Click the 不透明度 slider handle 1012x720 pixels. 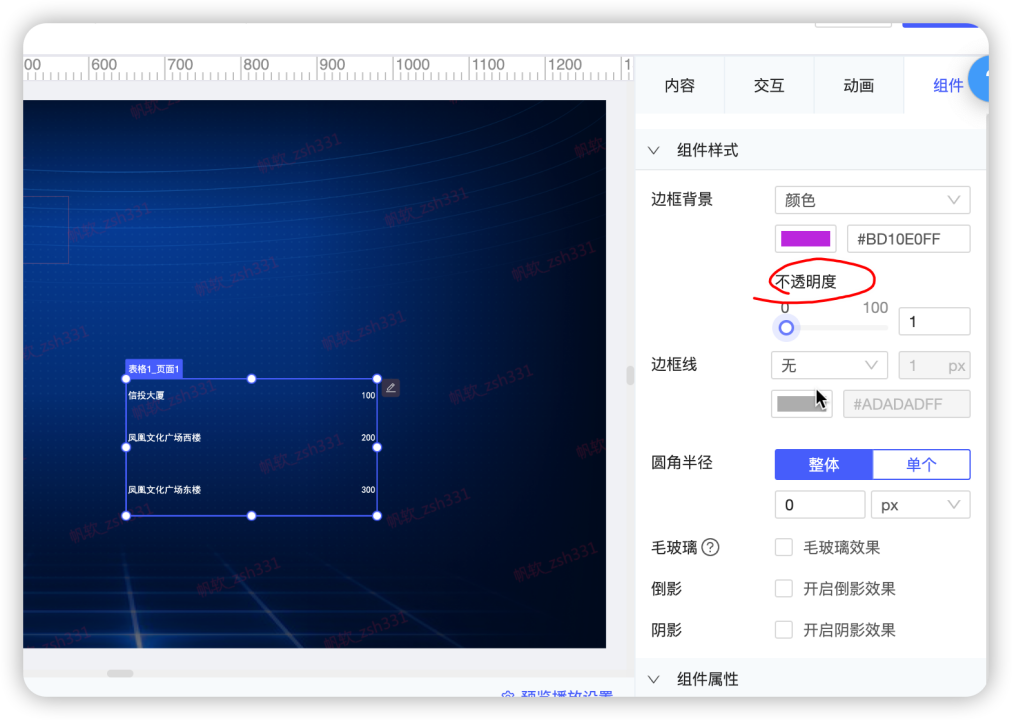tap(786, 328)
